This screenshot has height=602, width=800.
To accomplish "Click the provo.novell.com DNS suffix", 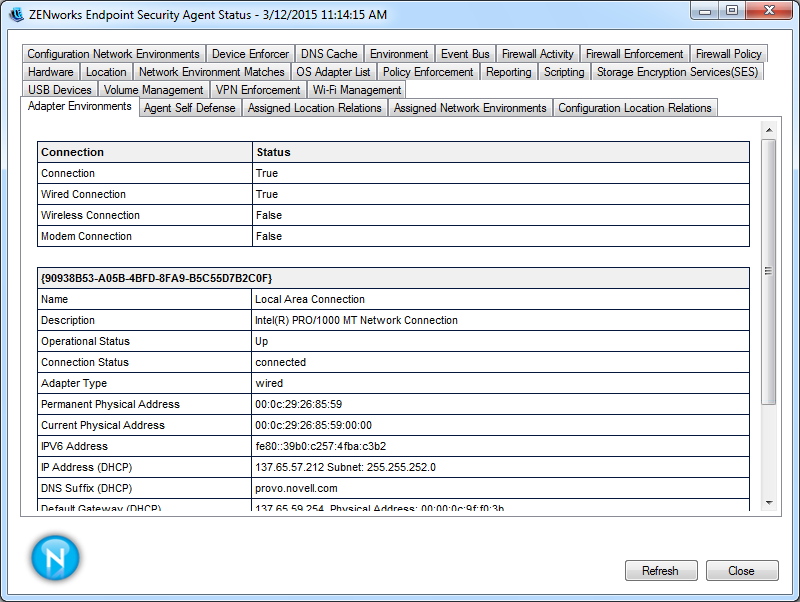I will click(x=296, y=488).
